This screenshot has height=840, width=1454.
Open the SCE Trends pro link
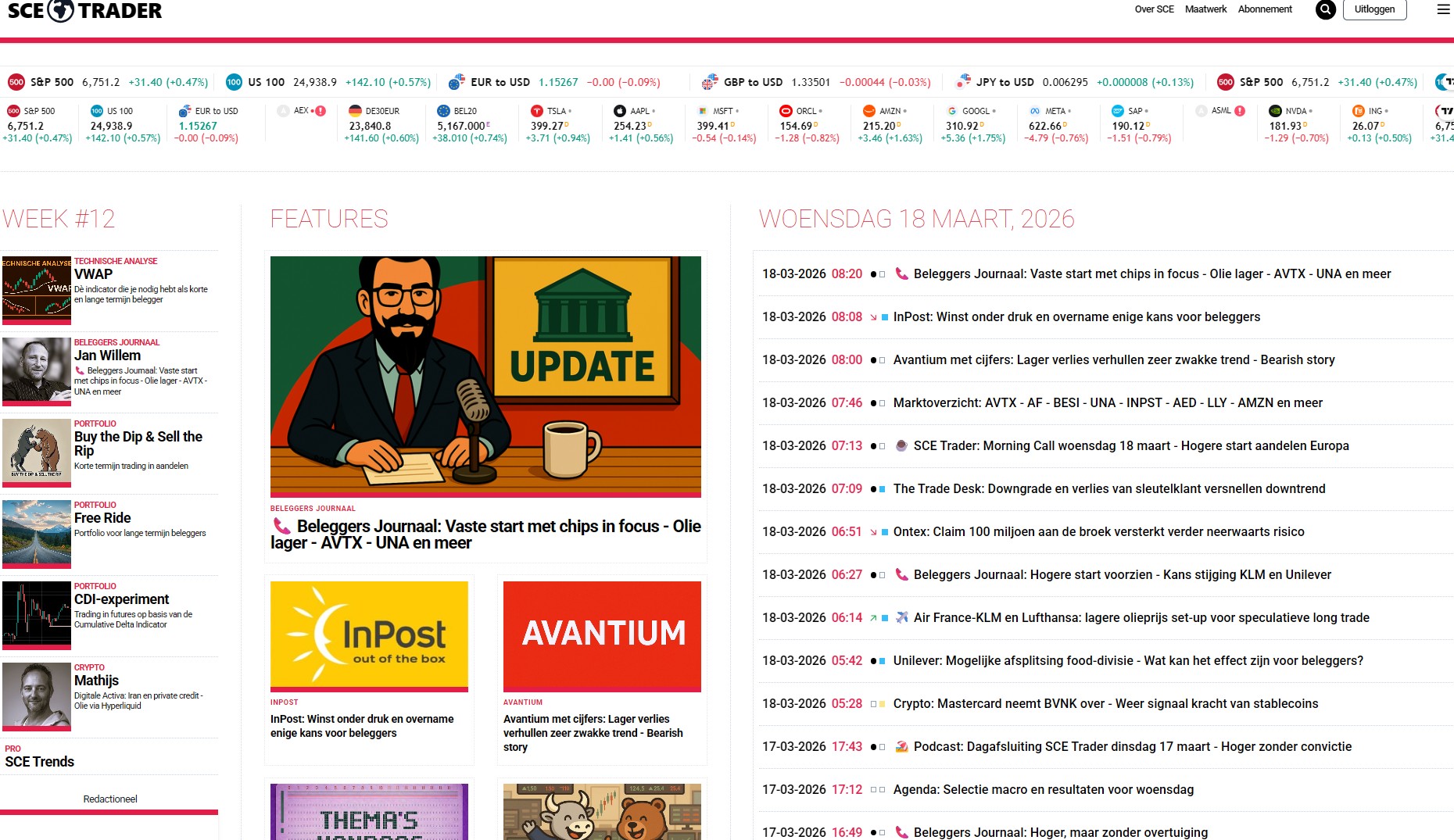[39, 762]
